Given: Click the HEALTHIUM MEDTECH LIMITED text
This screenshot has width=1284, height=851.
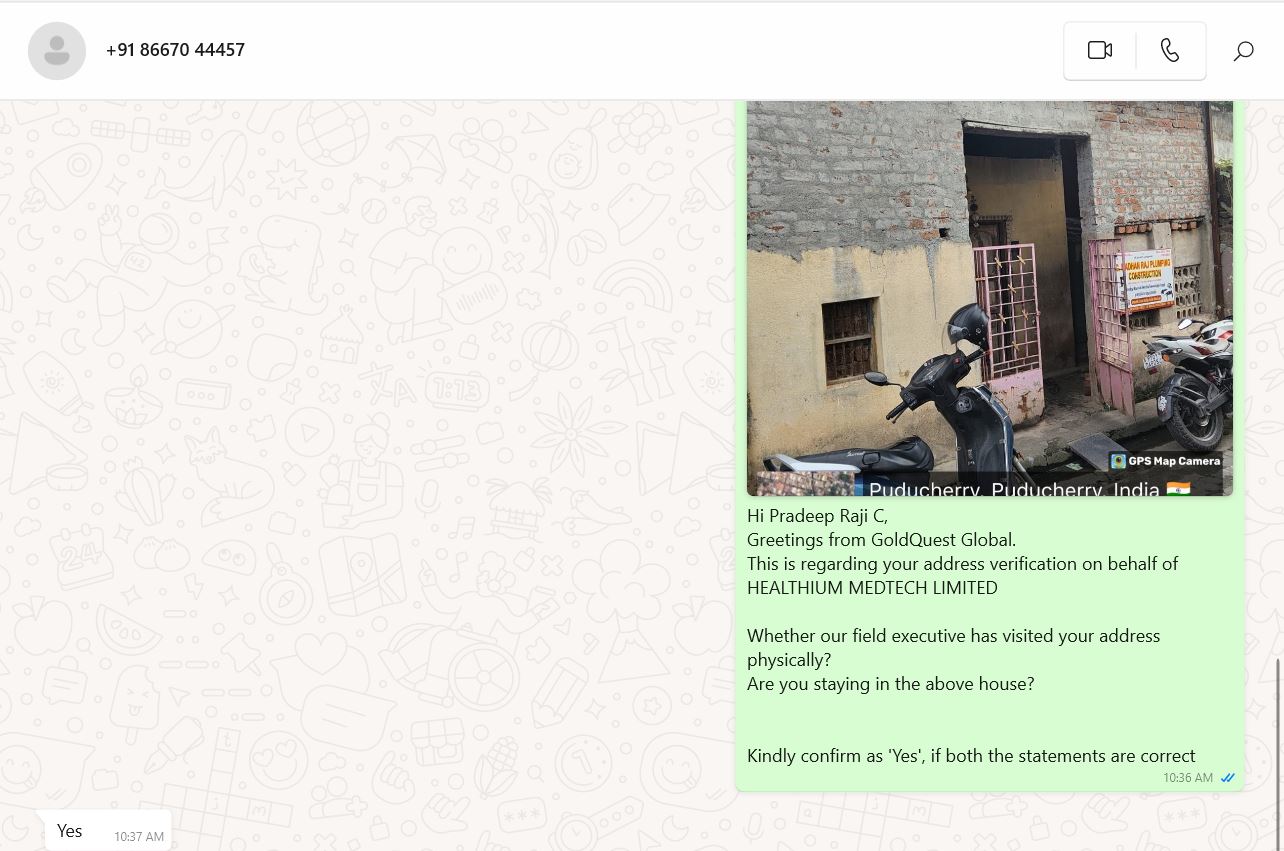Looking at the screenshot, I should (872, 588).
